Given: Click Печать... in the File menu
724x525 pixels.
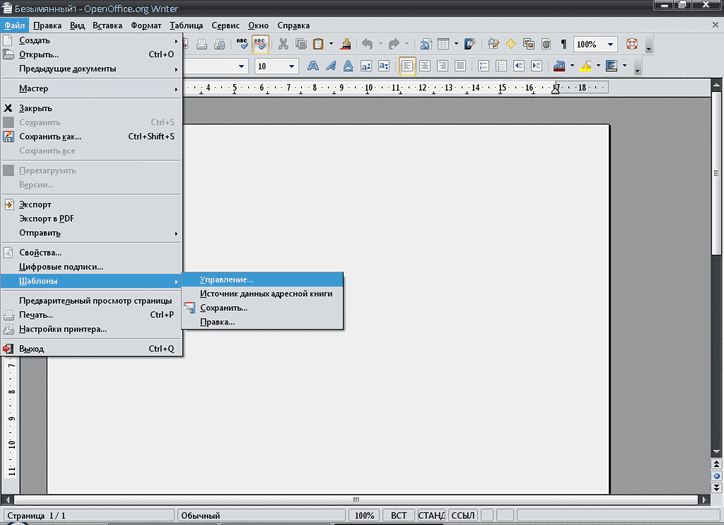Looking at the screenshot, I should click(x=91, y=315).
